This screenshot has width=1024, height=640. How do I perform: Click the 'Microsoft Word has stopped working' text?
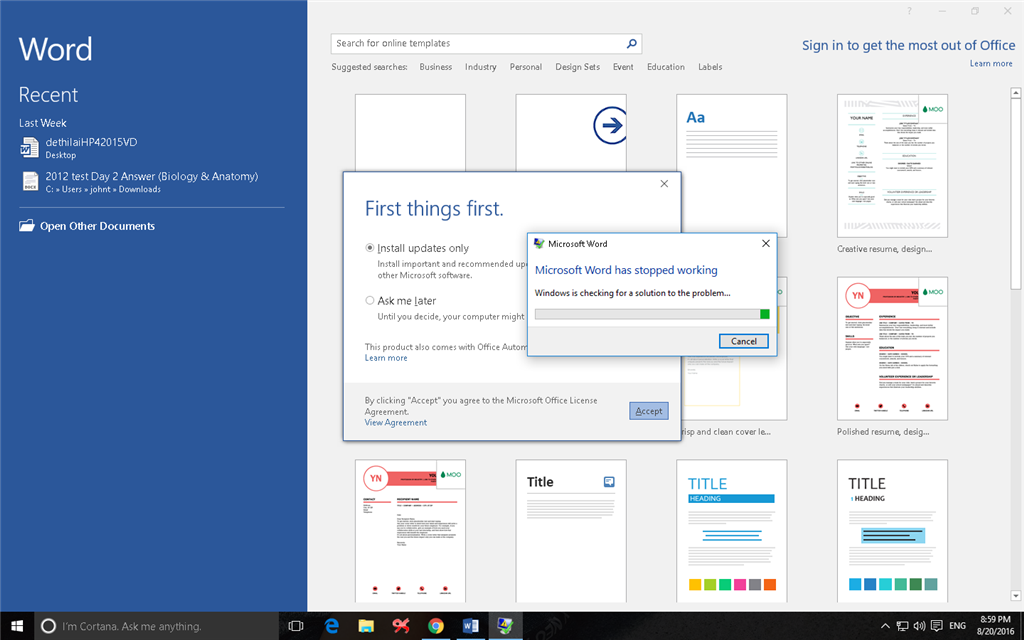point(626,270)
